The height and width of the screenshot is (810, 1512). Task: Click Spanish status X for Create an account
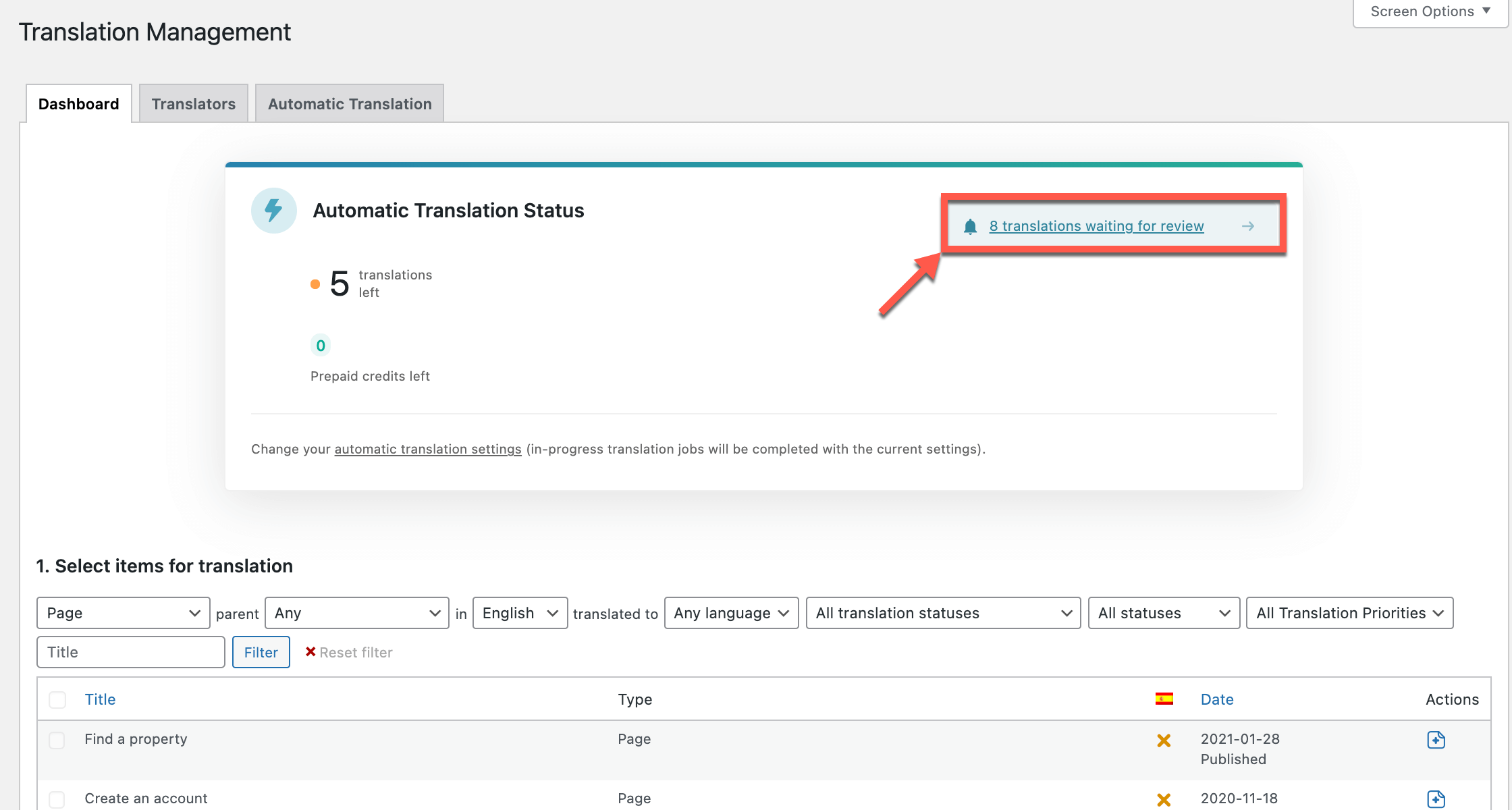1164,800
